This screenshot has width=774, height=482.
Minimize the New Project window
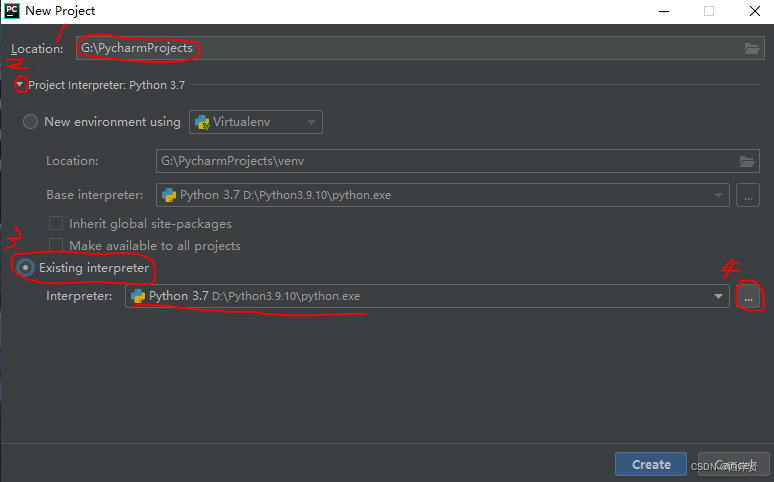click(664, 11)
